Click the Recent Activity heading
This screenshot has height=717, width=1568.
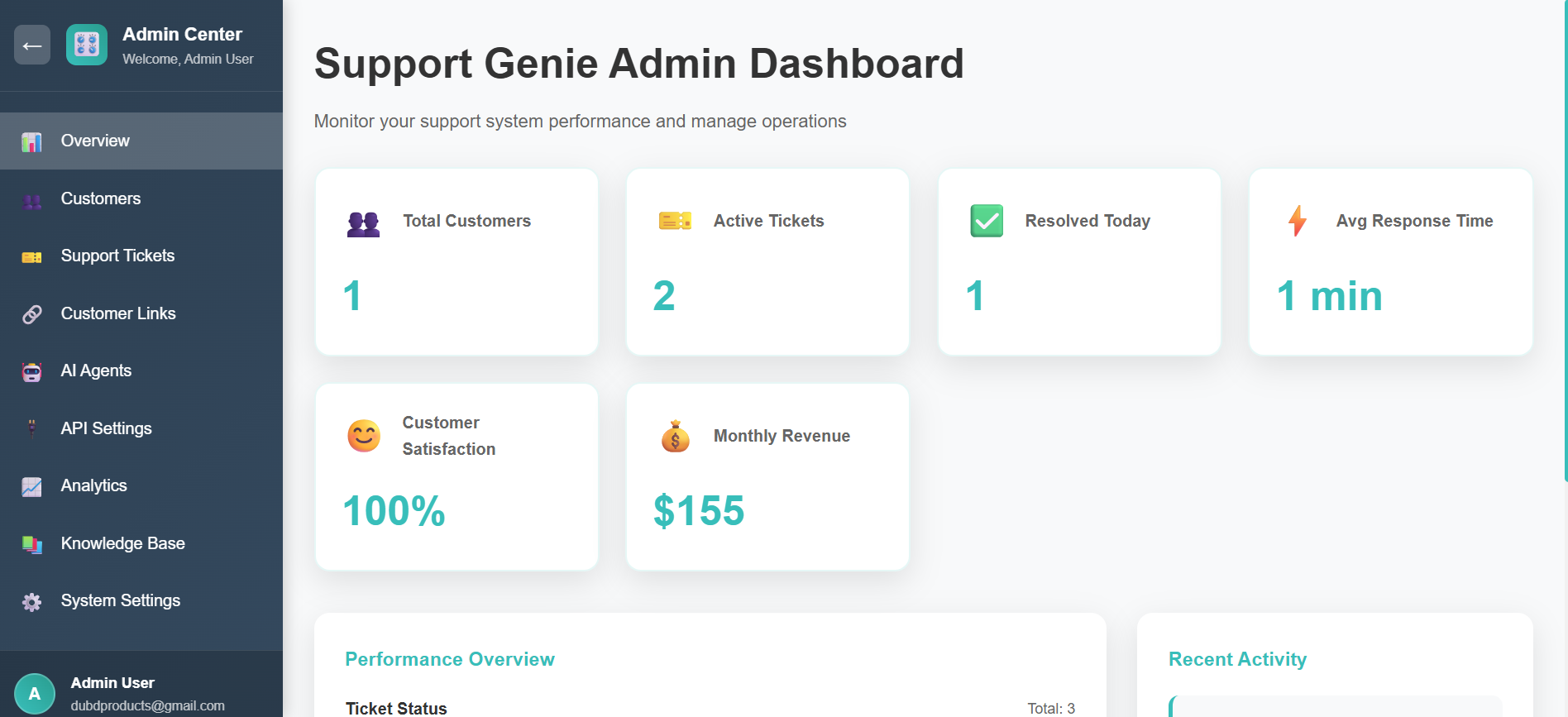tap(1237, 659)
